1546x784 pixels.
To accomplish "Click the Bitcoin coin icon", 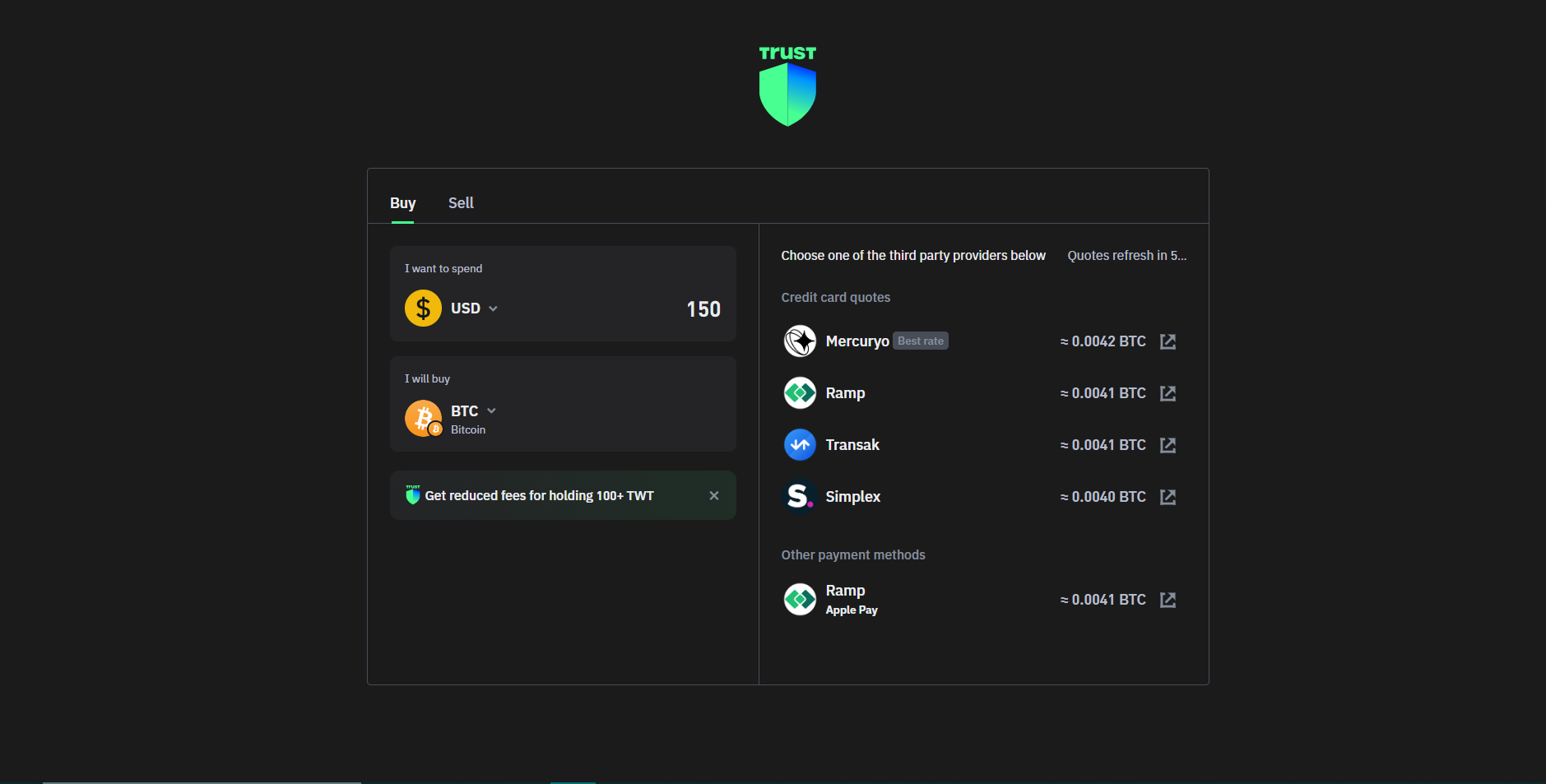I will point(424,418).
